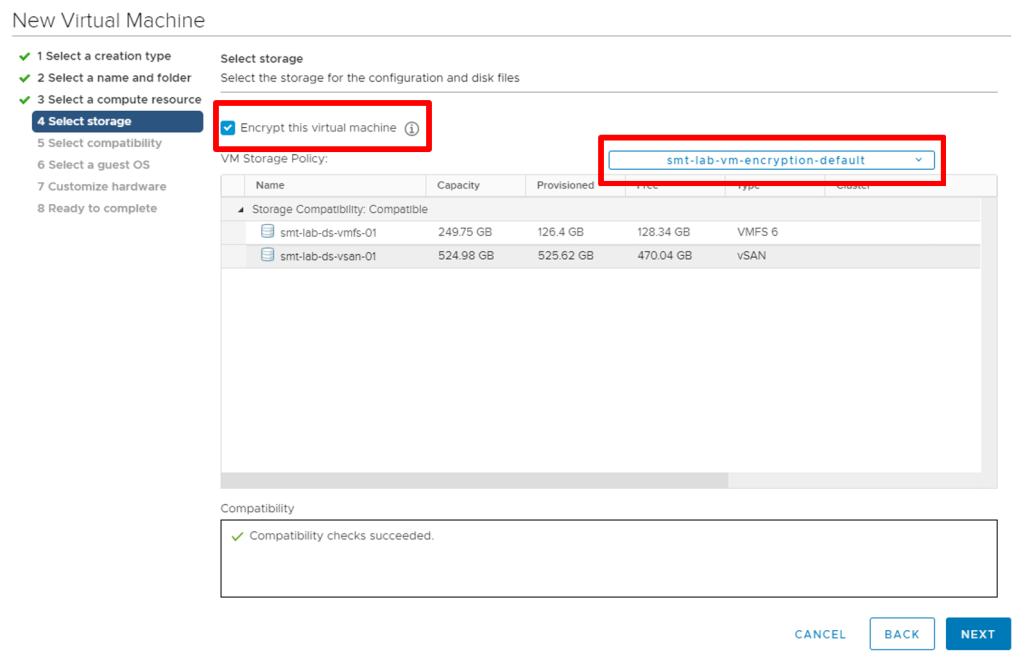Cancel the New Virtual Machine wizard

pos(820,634)
